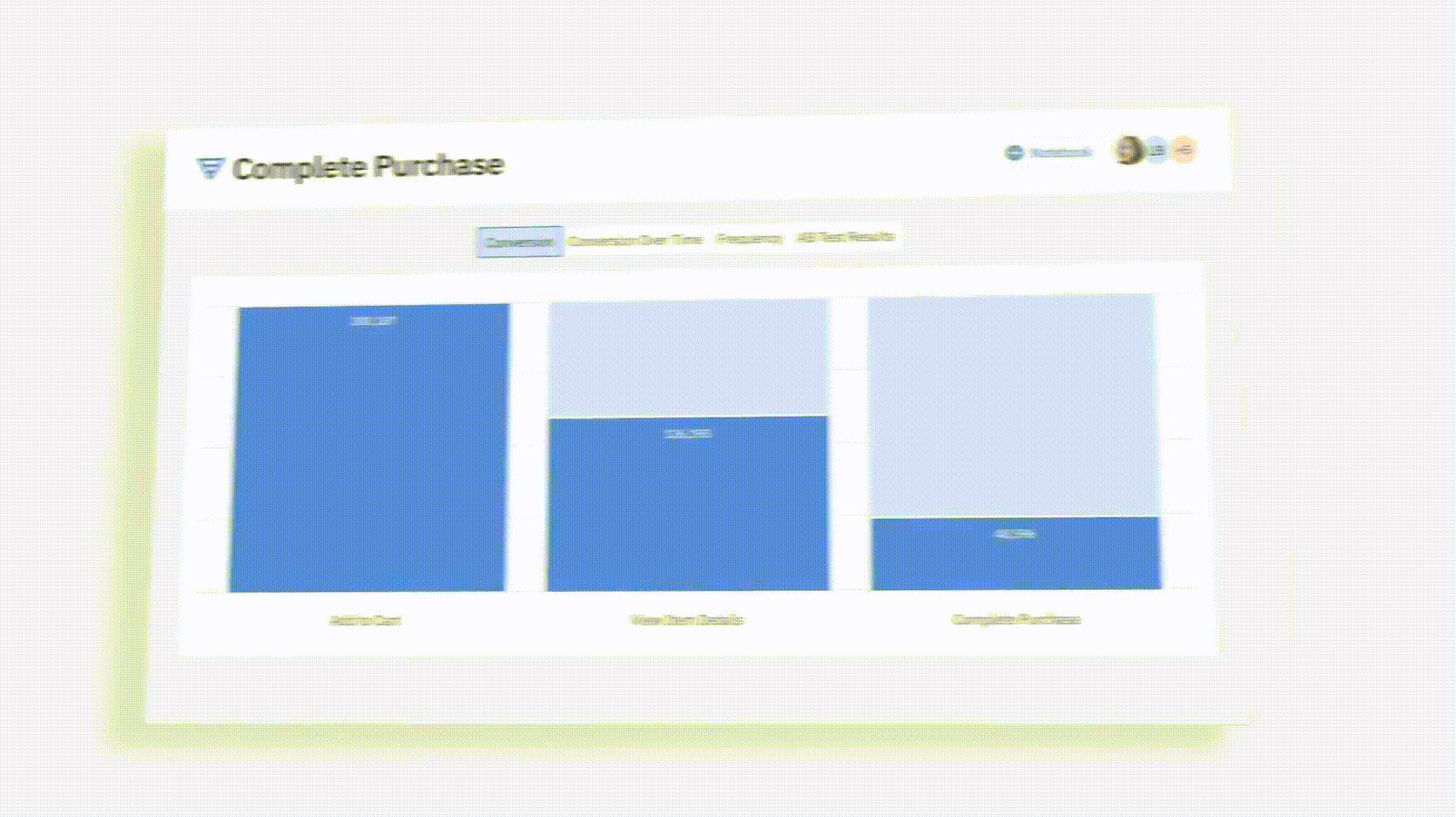Image resolution: width=1456 pixels, height=817 pixels.
Task: Click the pink +5 collaborators avatar
Action: [x=1184, y=150]
